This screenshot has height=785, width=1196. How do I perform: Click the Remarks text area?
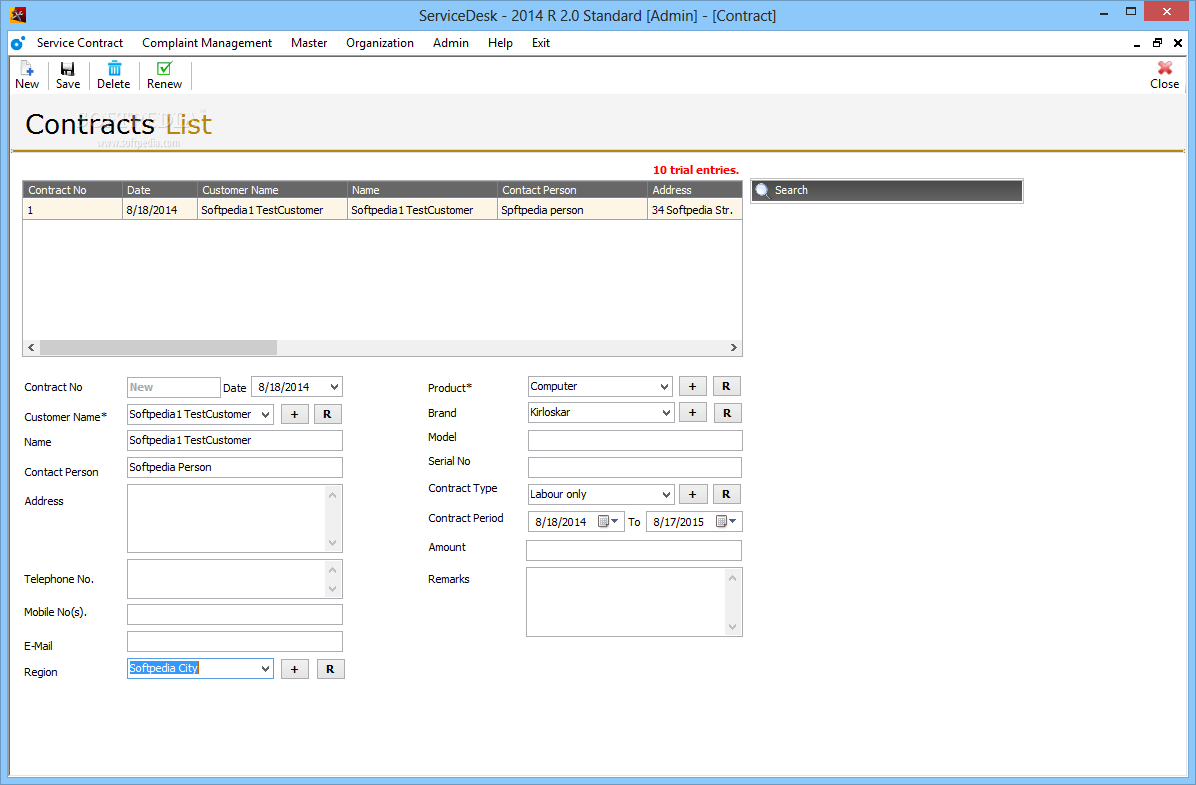coord(634,602)
